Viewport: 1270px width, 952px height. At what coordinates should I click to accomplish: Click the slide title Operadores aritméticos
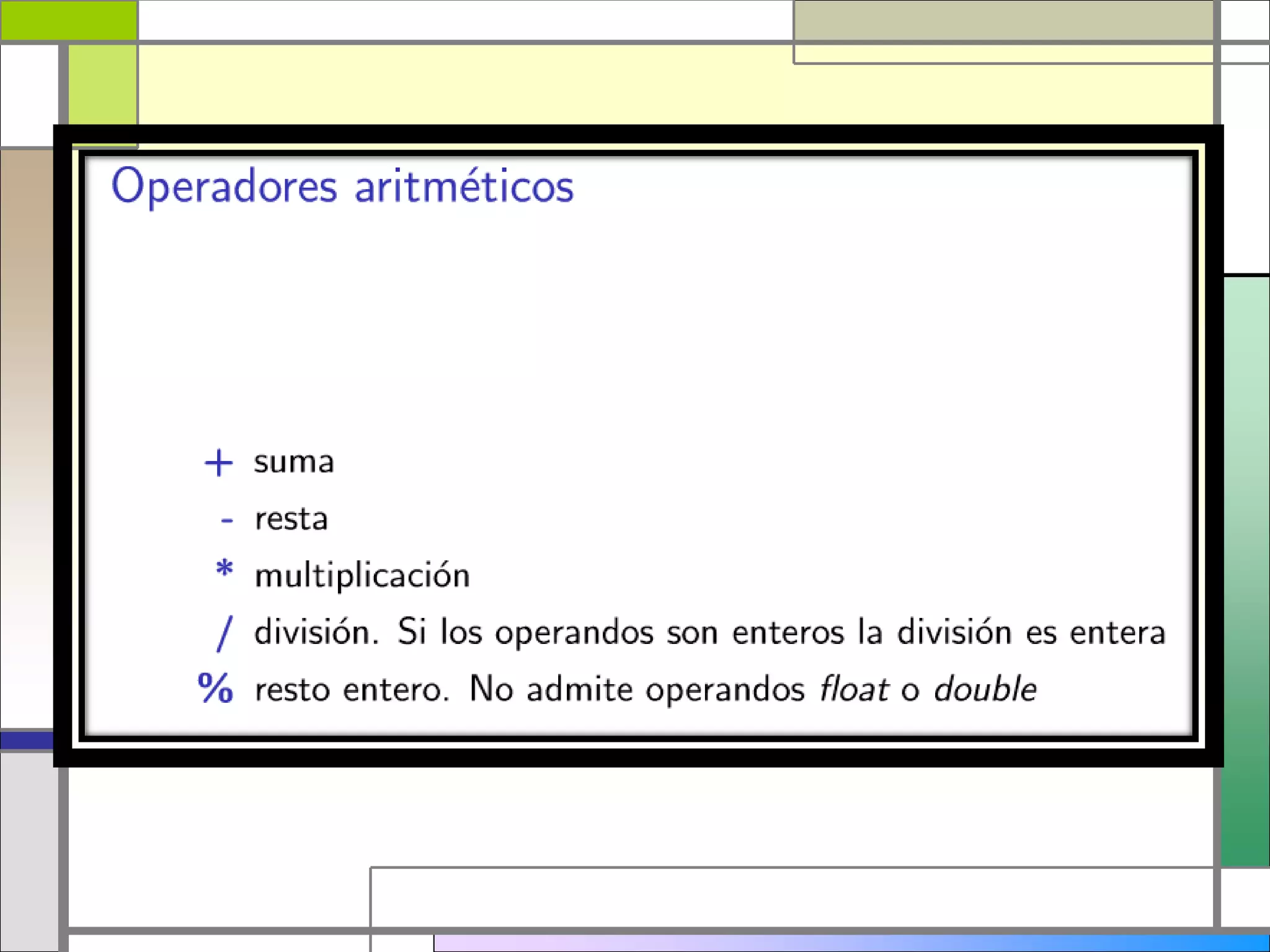tap(342, 186)
